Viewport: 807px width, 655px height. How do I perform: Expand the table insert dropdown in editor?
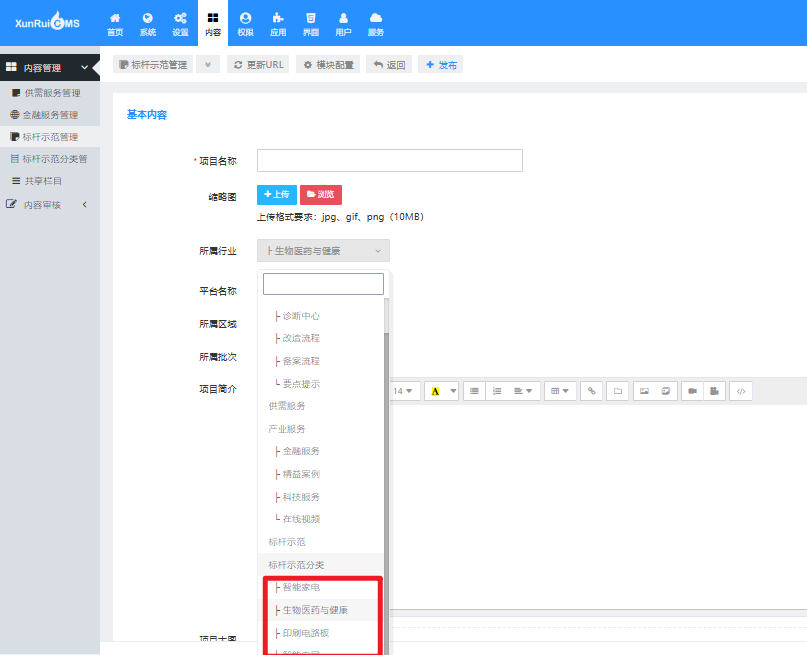click(560, 391)
